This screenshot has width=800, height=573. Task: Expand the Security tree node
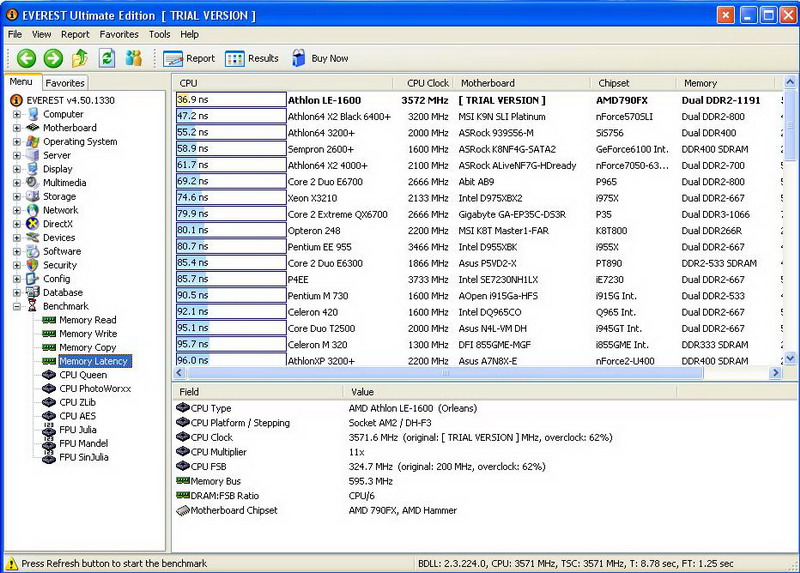point(17,265)
